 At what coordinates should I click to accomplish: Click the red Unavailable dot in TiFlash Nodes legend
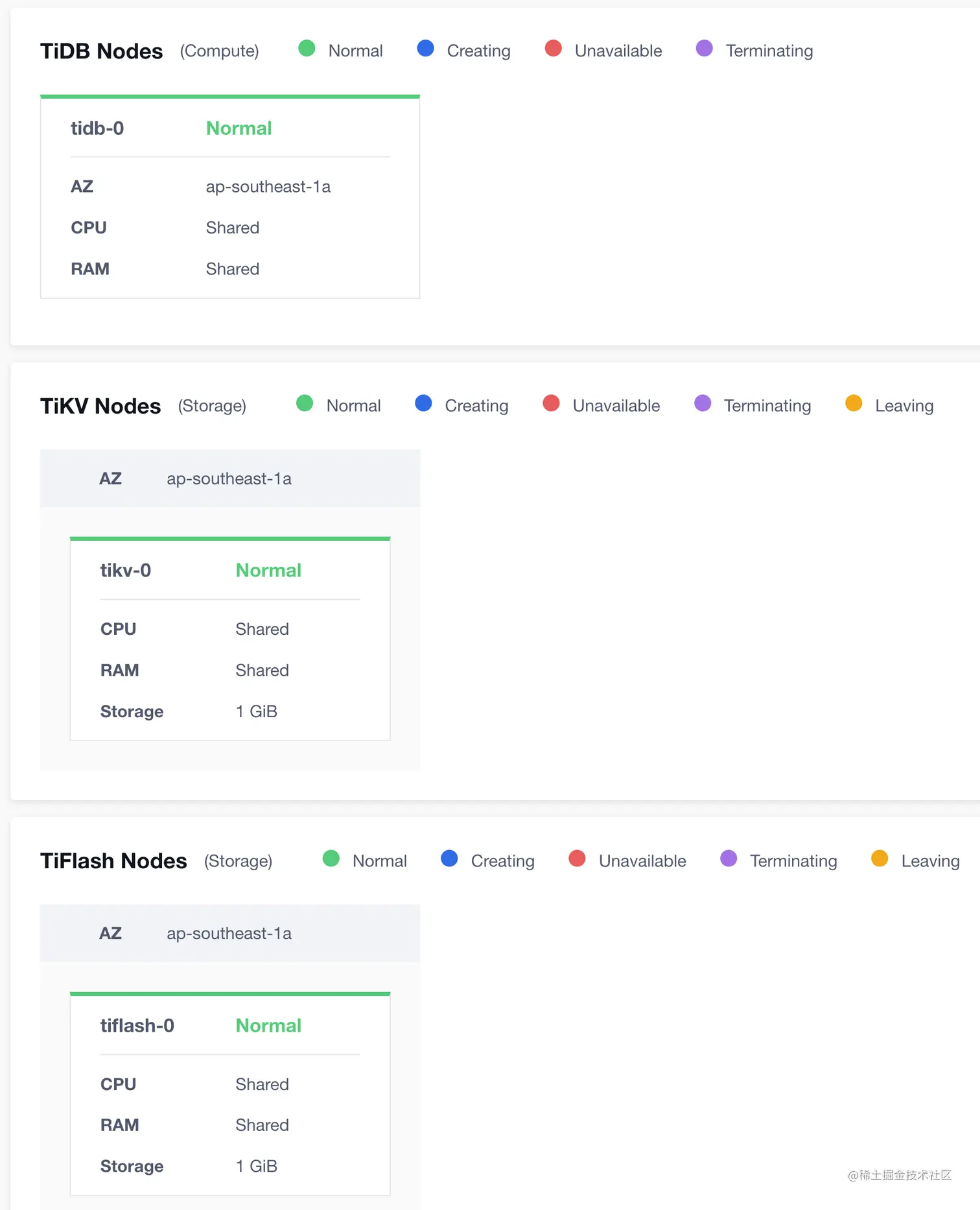577,859
